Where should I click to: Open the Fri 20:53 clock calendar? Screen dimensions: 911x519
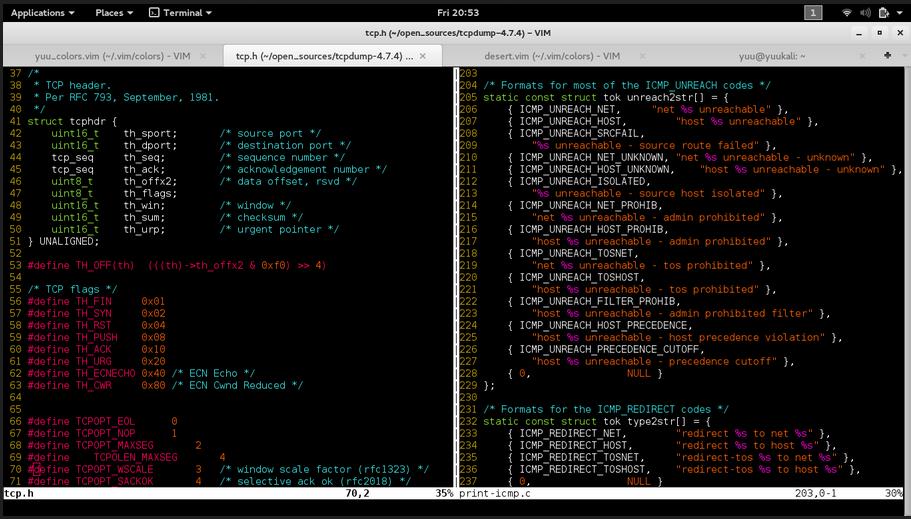coord(458,12)
